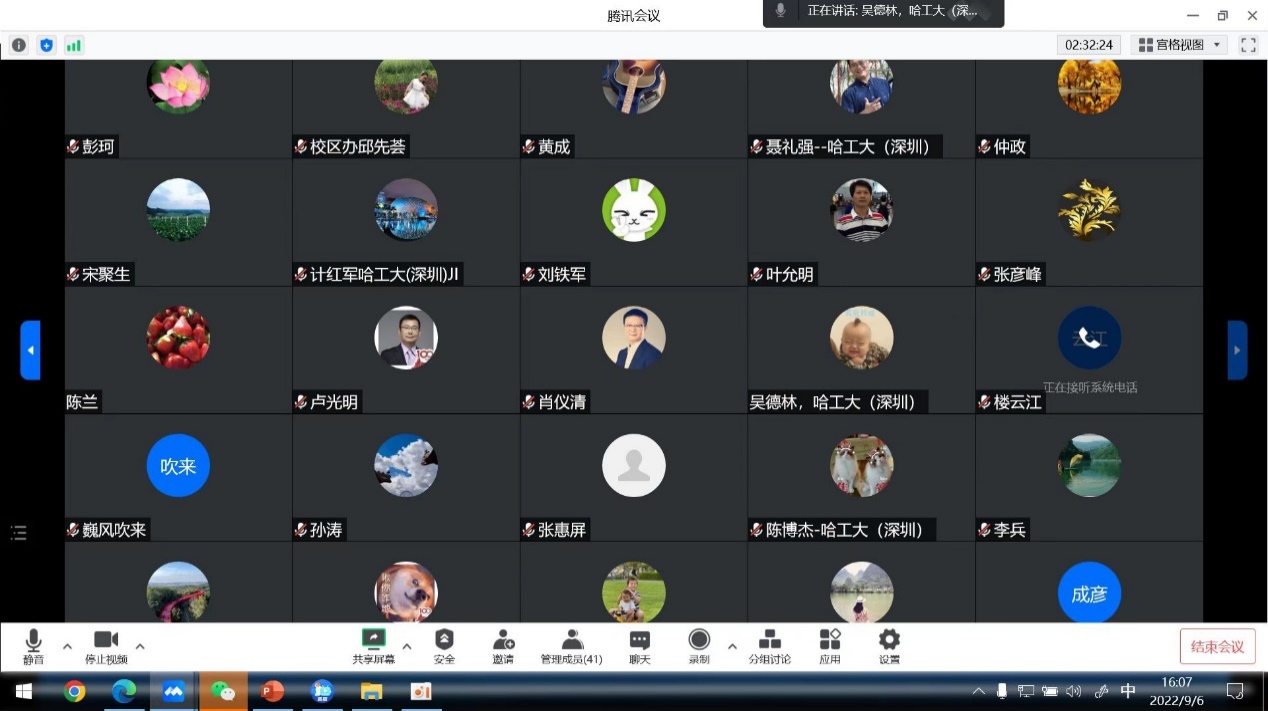Expand audio options arrow beside 静音
Viewport: 1268px width, 711px height.
[x=67, y=646]
